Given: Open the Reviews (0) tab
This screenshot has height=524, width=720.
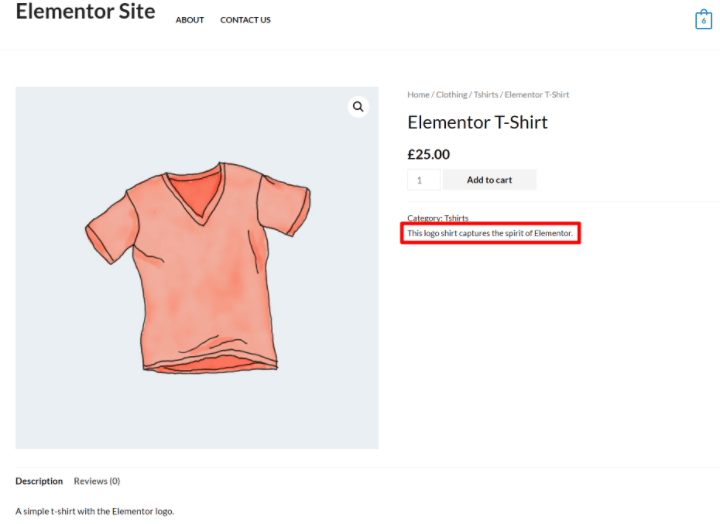Looking at the screenshot, I should [97, 481].
